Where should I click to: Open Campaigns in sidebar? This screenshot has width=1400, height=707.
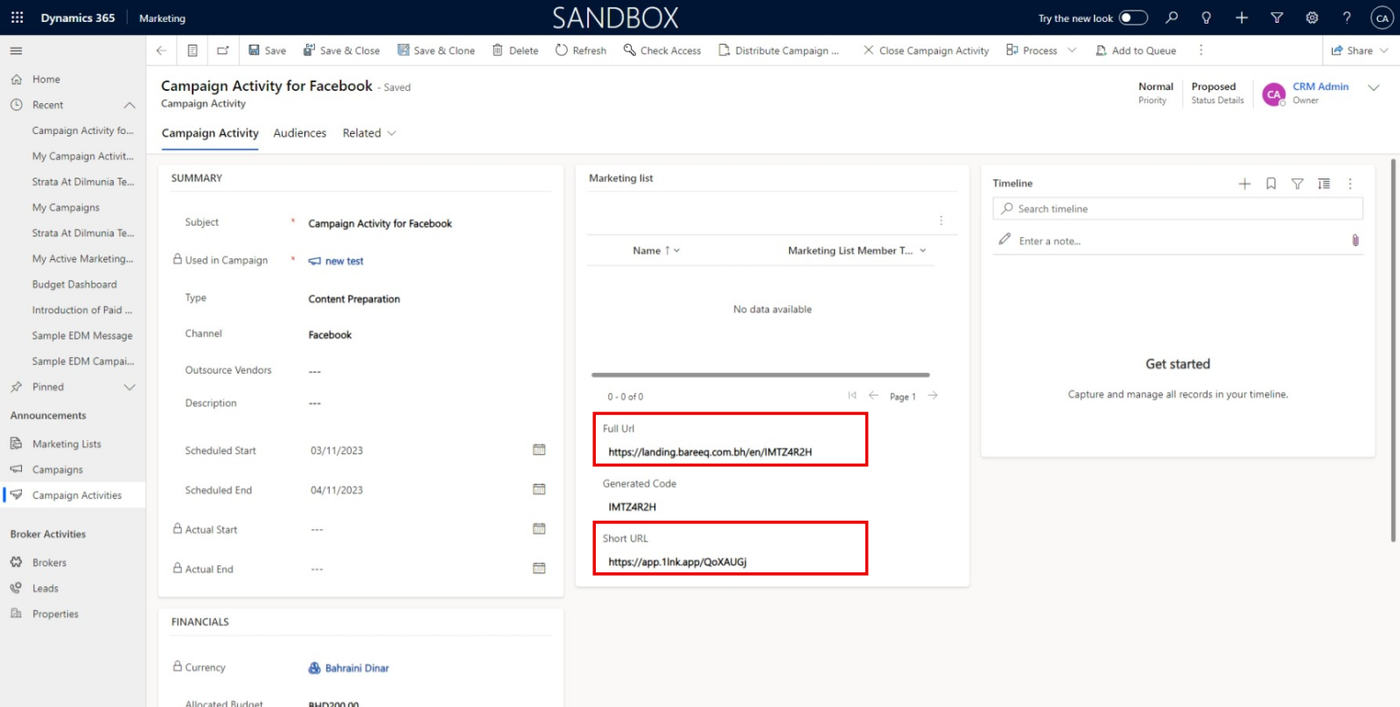coord(57,470)
